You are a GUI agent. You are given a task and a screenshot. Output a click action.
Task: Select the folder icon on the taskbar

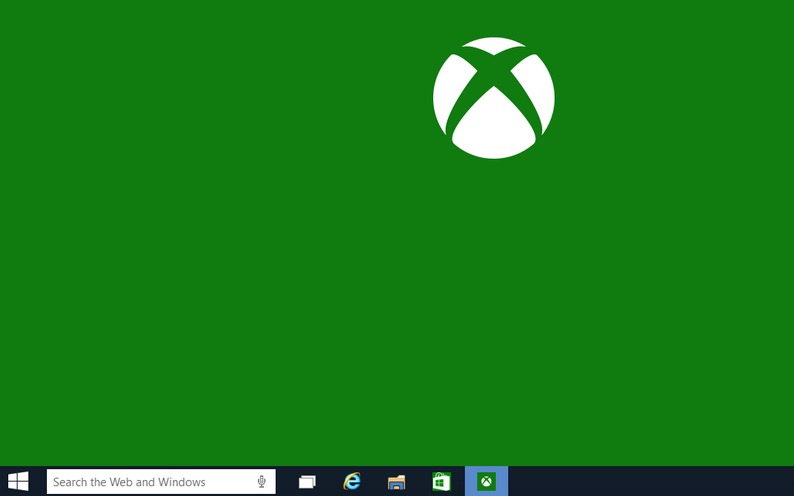point(397,482)
